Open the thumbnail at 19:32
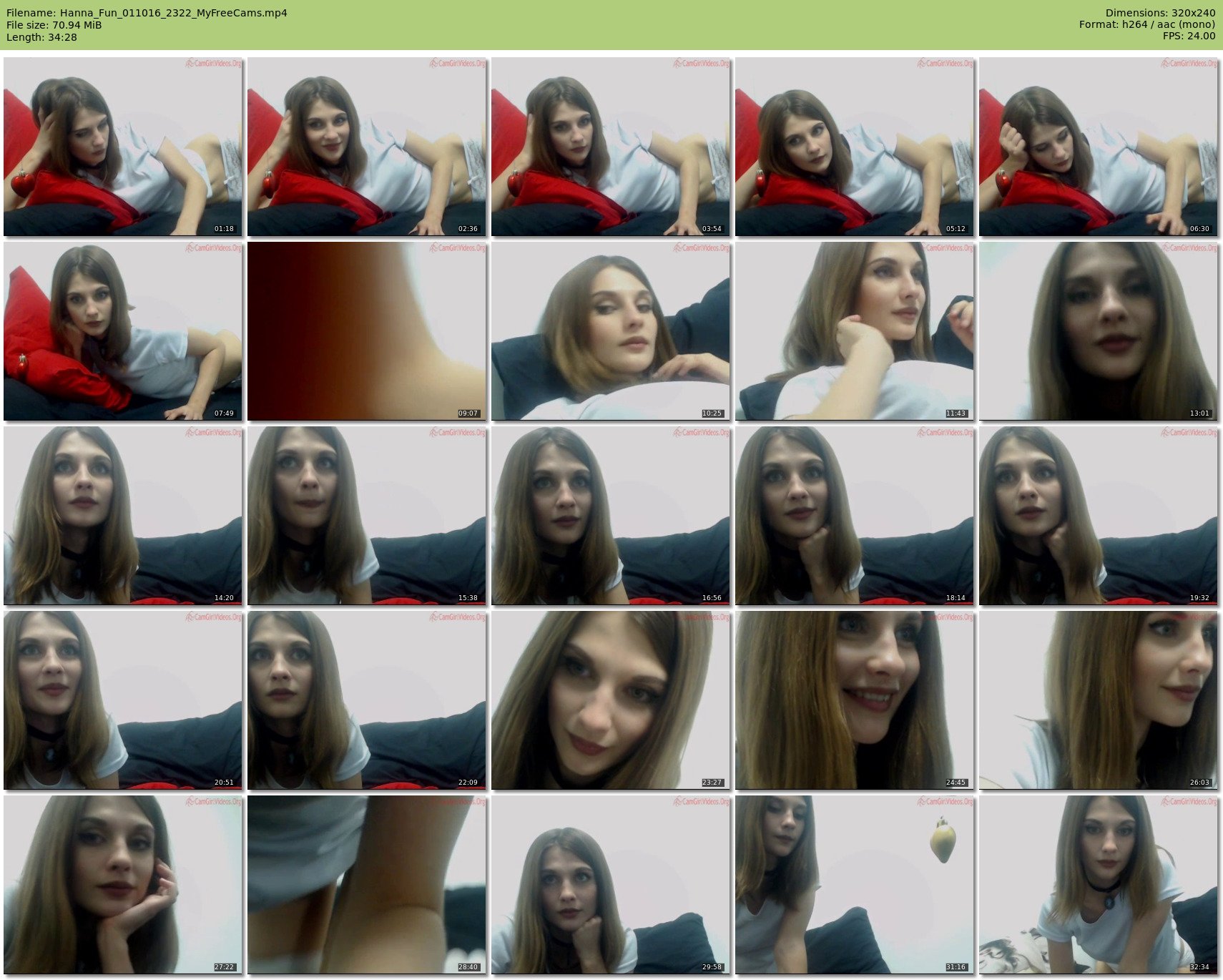 1099,516
